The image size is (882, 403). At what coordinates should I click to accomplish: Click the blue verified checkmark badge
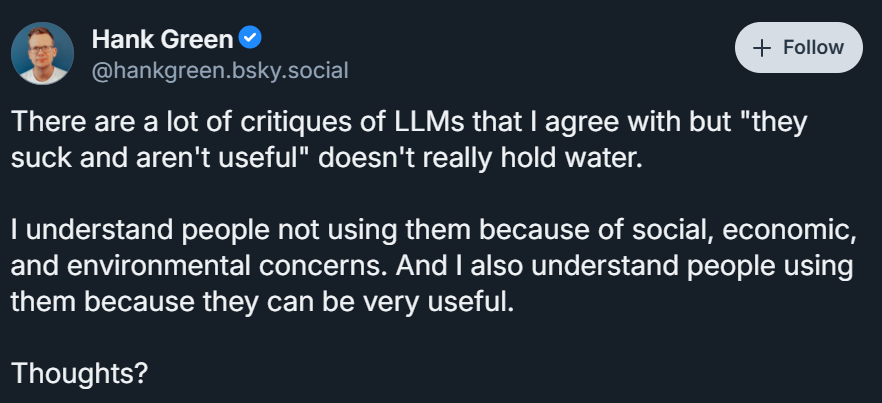250,41
